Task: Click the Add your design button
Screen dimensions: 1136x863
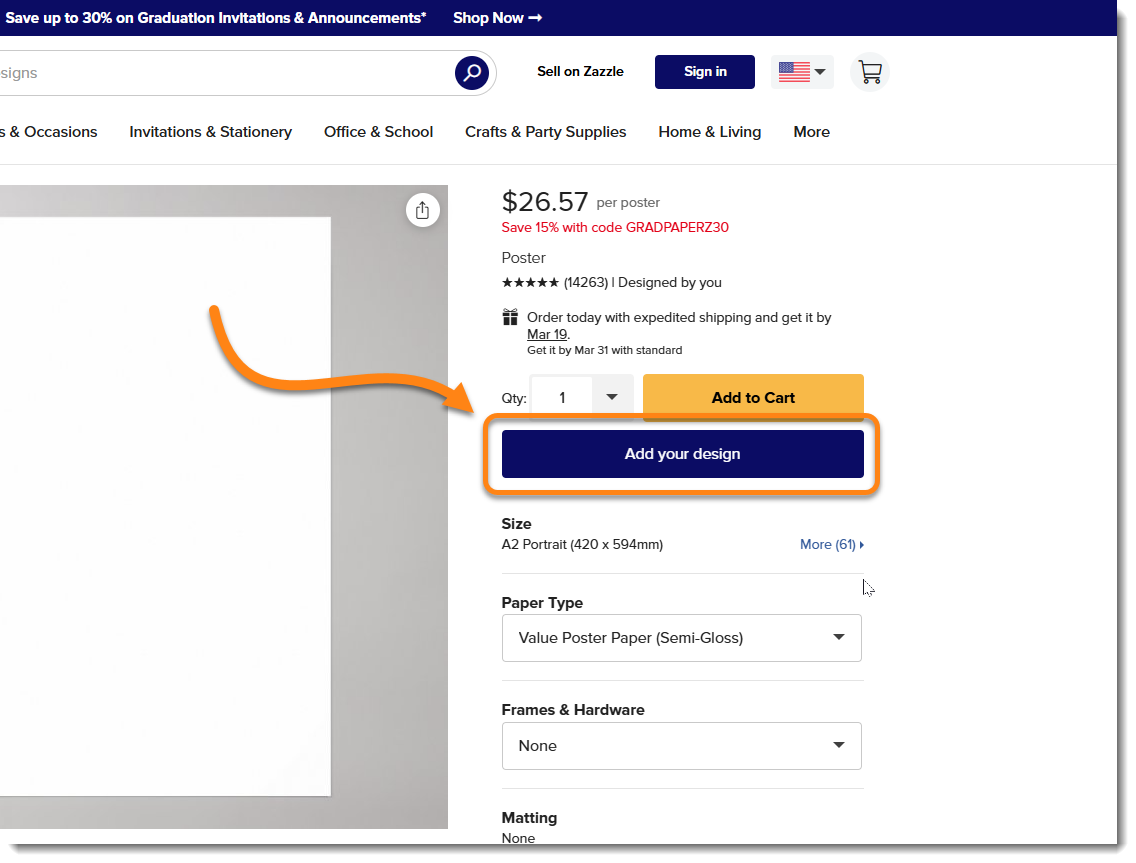Action: coord(682,454)
